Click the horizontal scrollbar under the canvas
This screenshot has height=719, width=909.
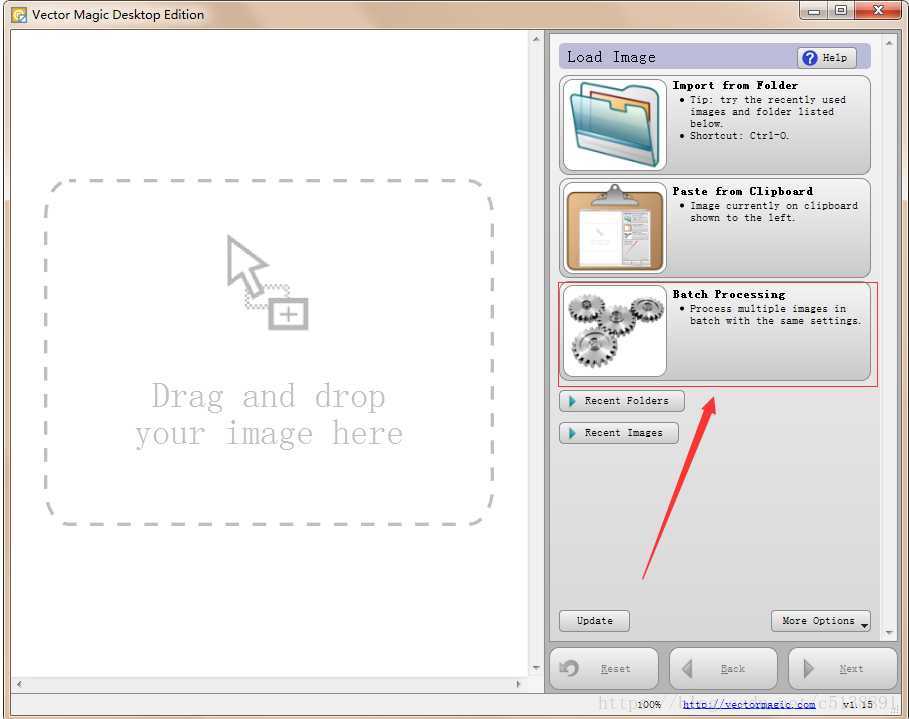269,684
